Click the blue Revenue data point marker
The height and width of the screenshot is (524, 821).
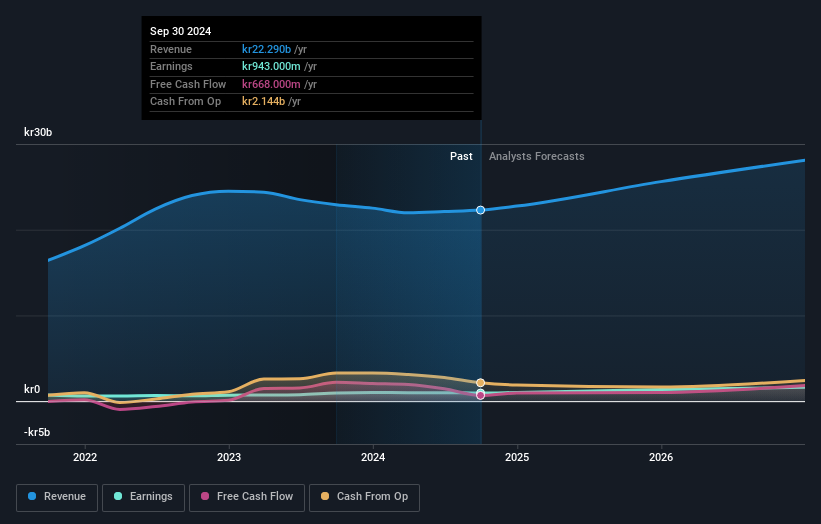[x=480, y=210]
